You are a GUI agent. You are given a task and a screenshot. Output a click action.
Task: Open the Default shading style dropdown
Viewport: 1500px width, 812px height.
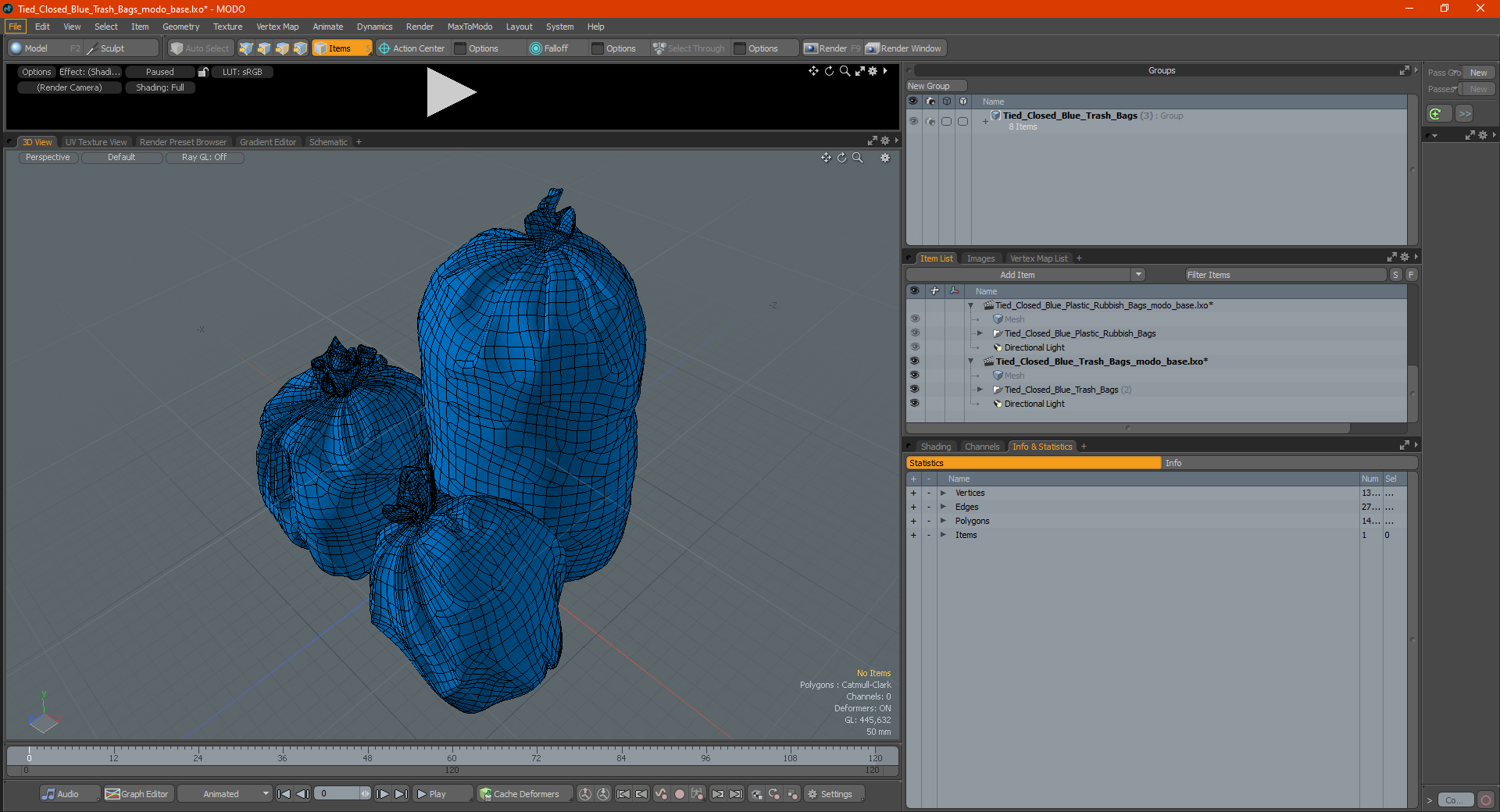122,158
